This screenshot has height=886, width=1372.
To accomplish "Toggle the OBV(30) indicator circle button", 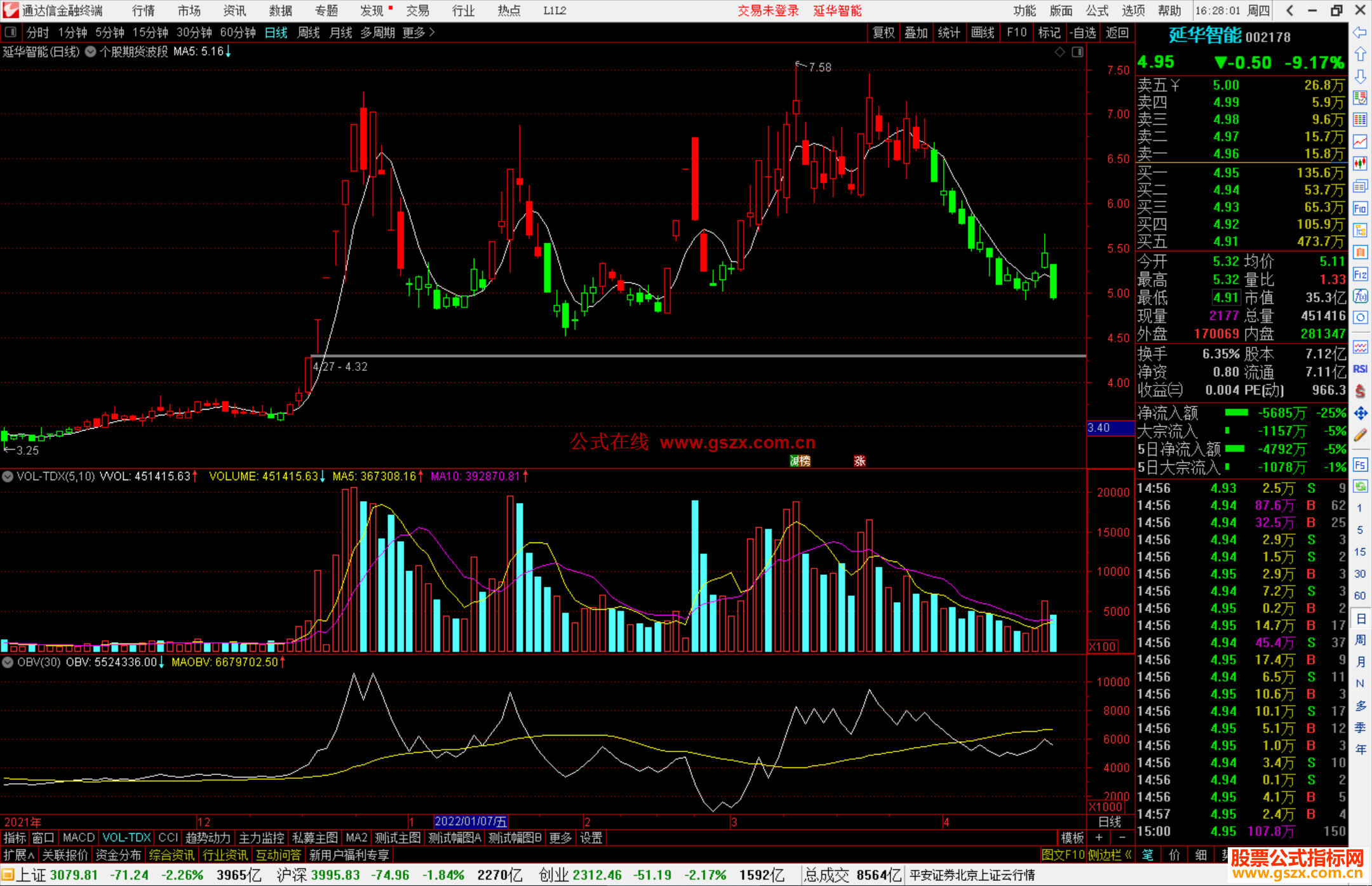I will (8, 662).
